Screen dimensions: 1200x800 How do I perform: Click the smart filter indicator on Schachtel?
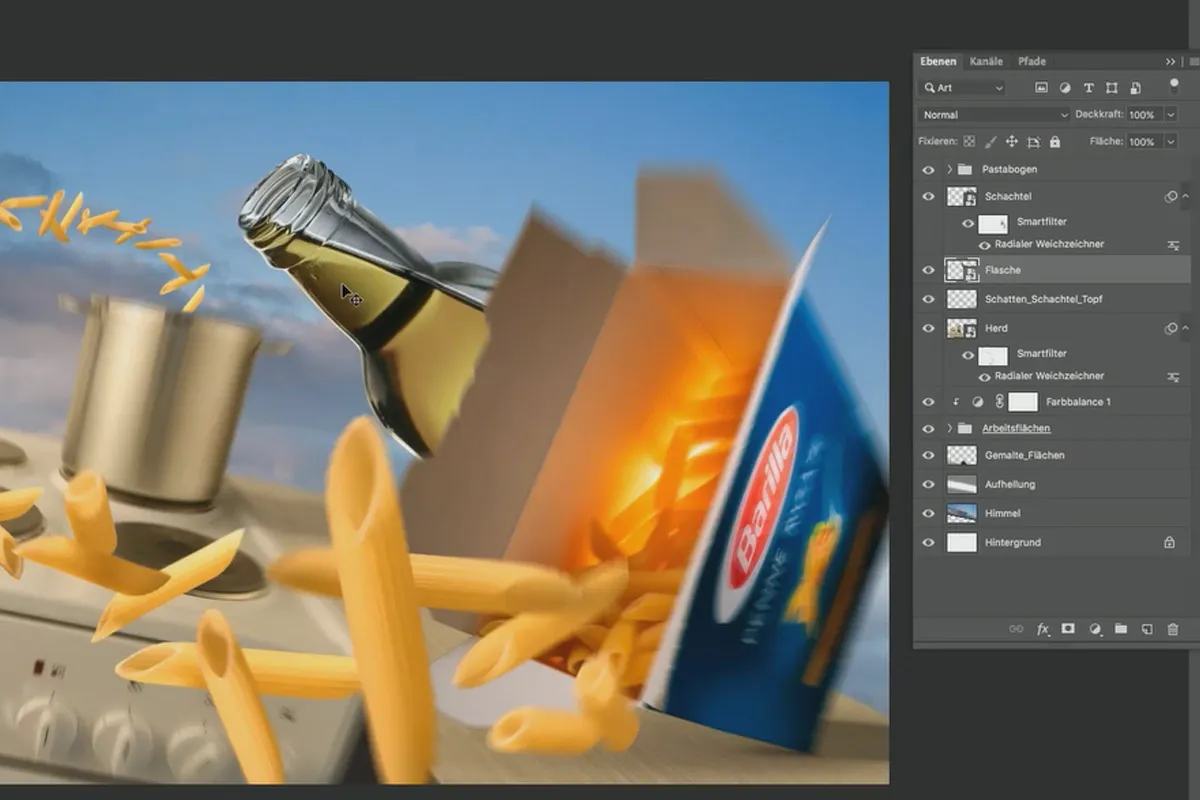point(1171,197)
